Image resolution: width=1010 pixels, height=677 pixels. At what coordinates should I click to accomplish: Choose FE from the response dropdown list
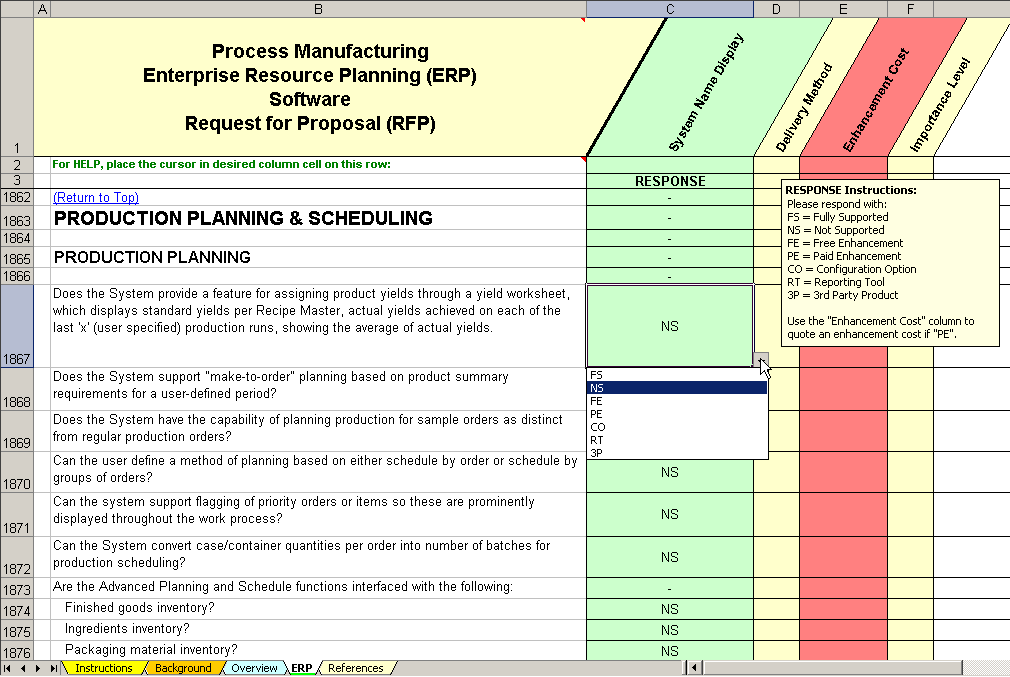tap(677, 401)
